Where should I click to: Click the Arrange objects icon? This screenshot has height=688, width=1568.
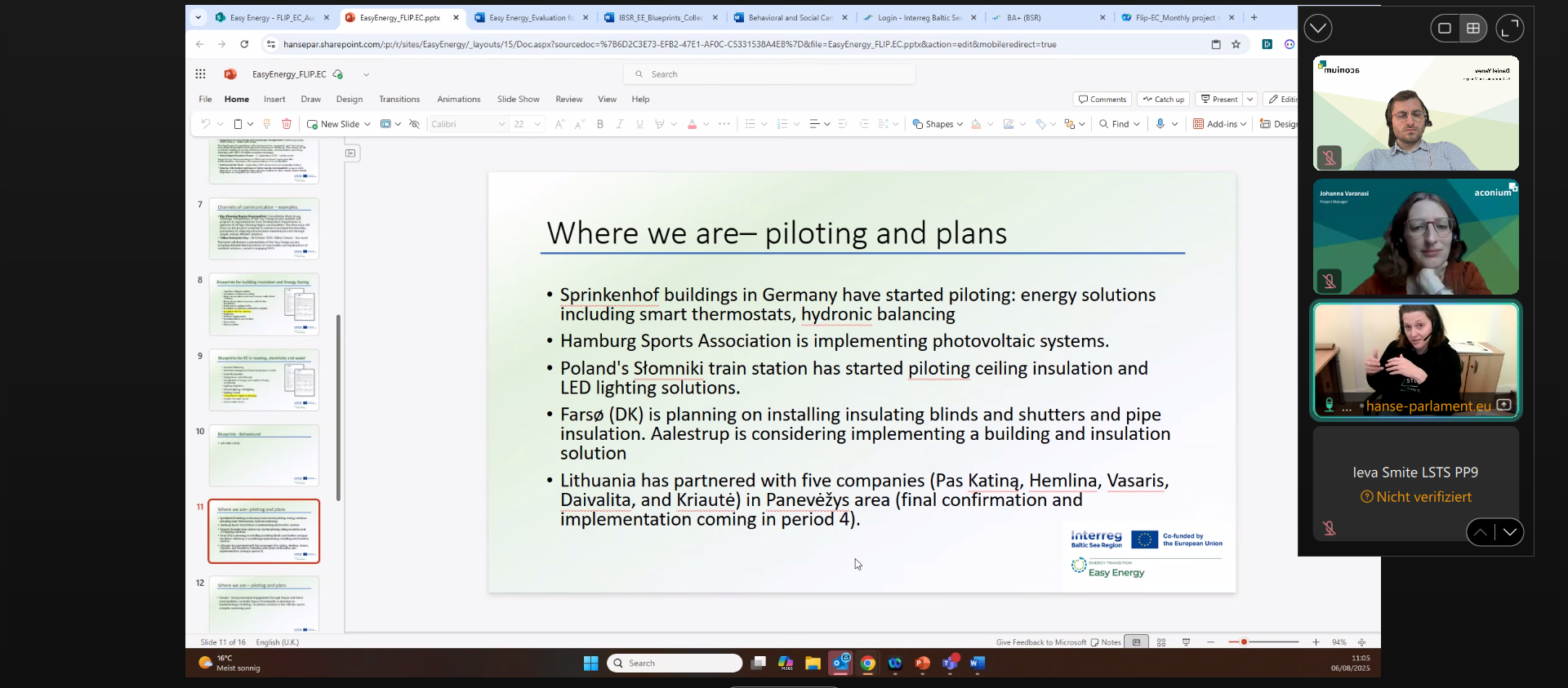pos(1069,124)
